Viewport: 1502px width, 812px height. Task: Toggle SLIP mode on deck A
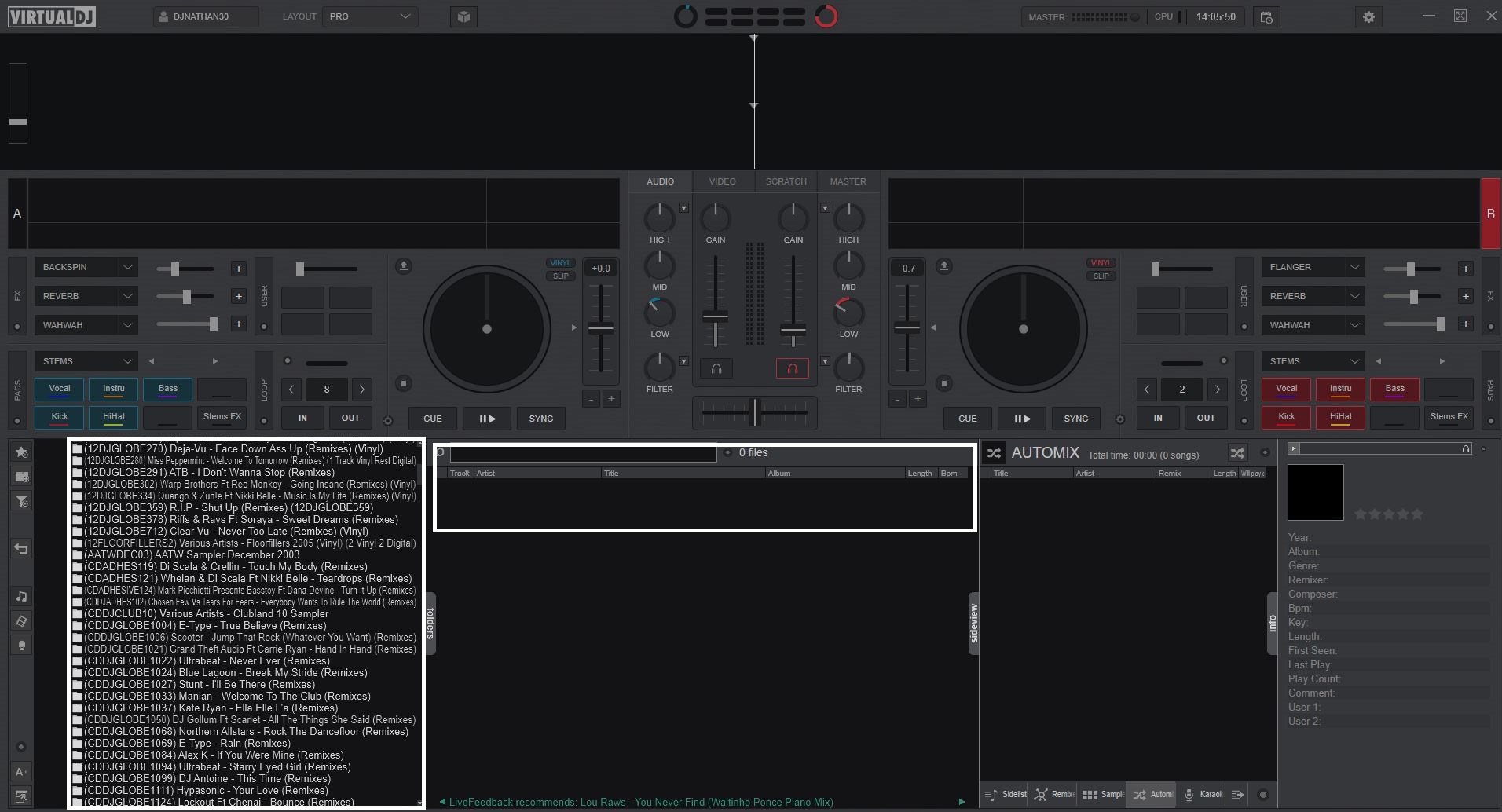click(x=561, y=276)
